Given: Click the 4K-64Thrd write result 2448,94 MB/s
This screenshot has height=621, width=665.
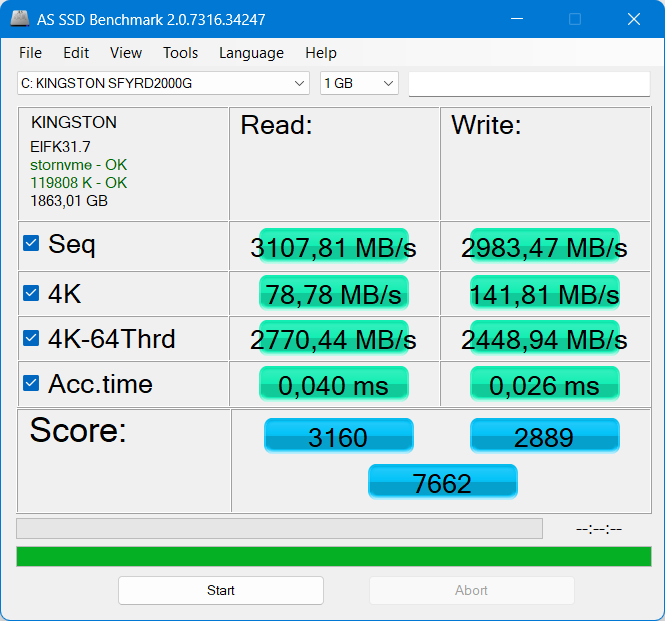Looking at the screenshot, I should click(545, 339).
